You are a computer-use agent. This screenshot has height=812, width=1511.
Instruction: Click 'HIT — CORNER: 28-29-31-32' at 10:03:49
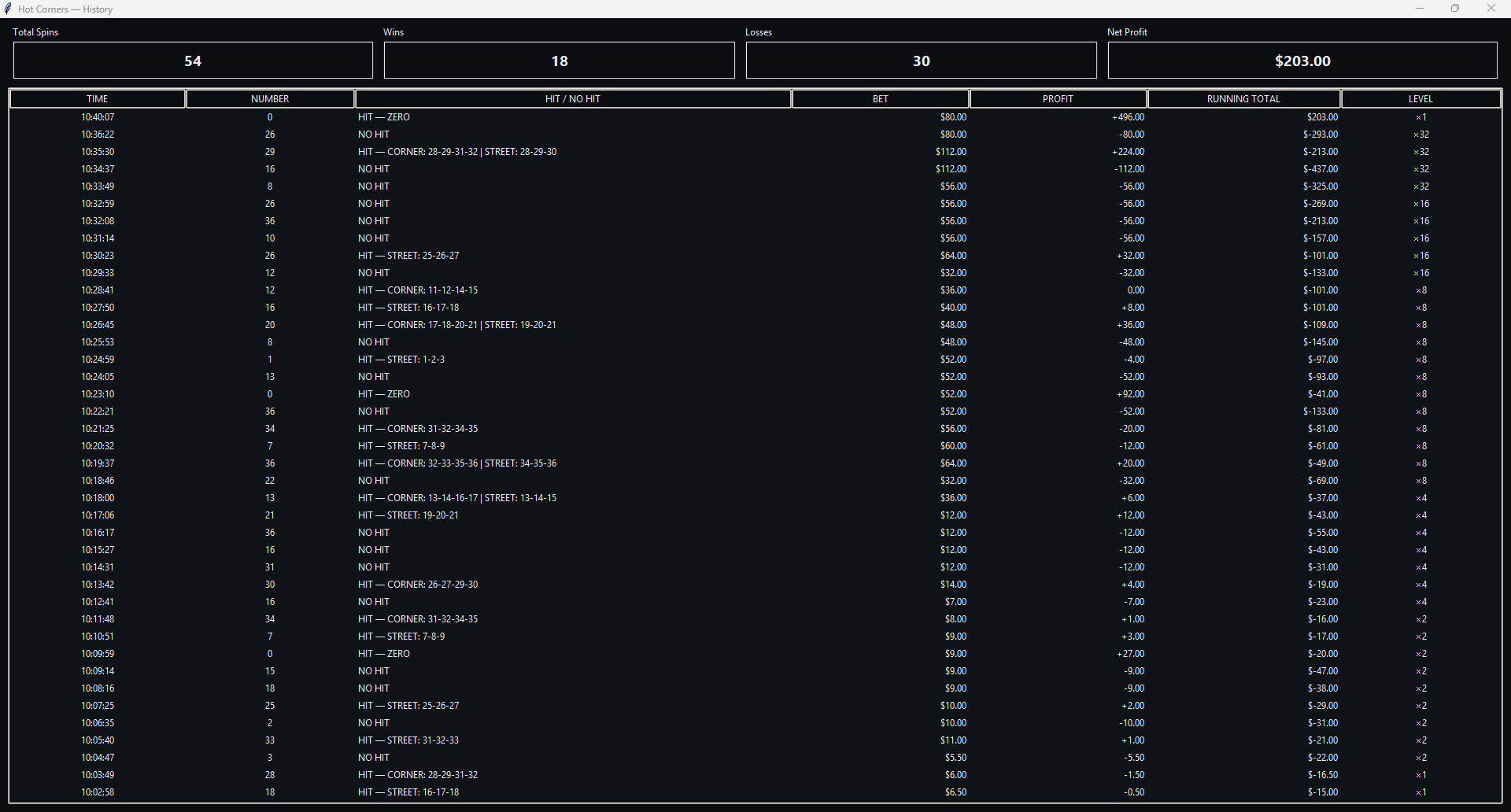(418, 775)
